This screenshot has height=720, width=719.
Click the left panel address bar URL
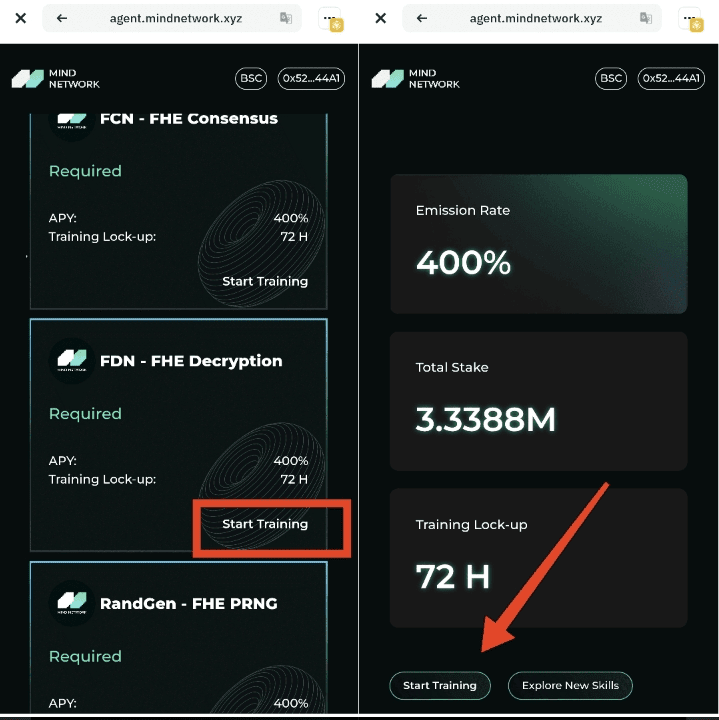pos(176,18)
